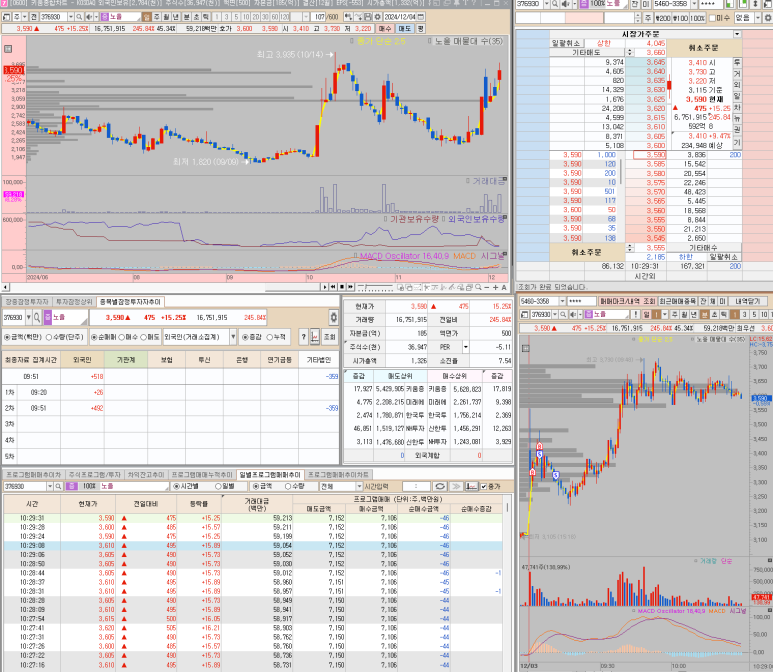Click the exclamation icon in mini chart toolbar
Screen dimensions: 773x672
(636, 314)
